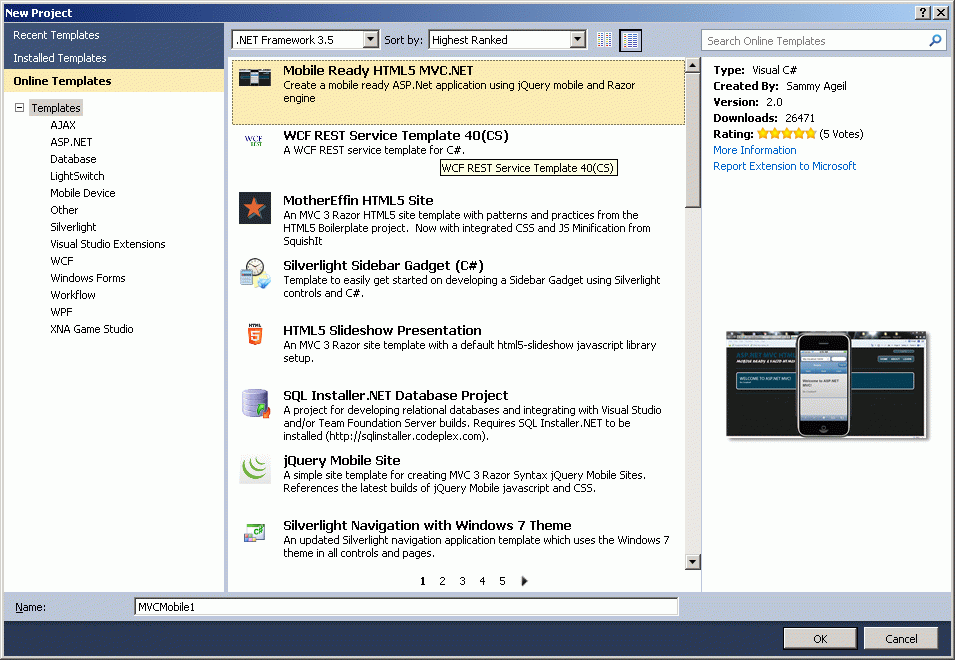
Task: Click the template list scrollbar thumb
Action: coord(692,141)
